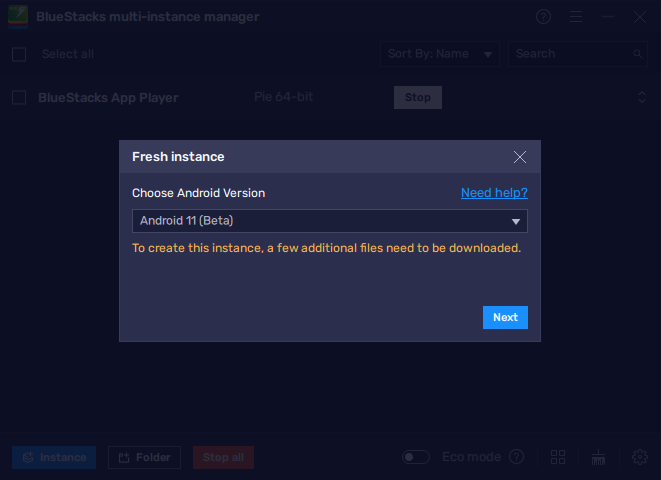
Task: Click the Stop all button
Action: [223, 457]
